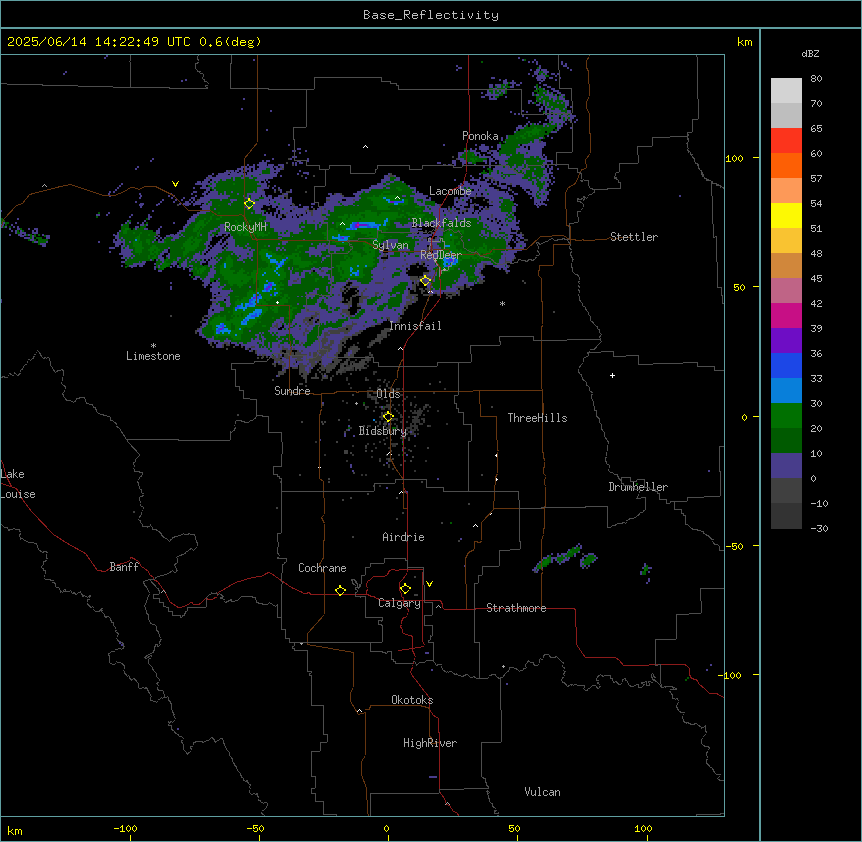Click the caret marker between Calgary and Strathmore
This screenshot has height=842, width=862.
click(439, 606)
